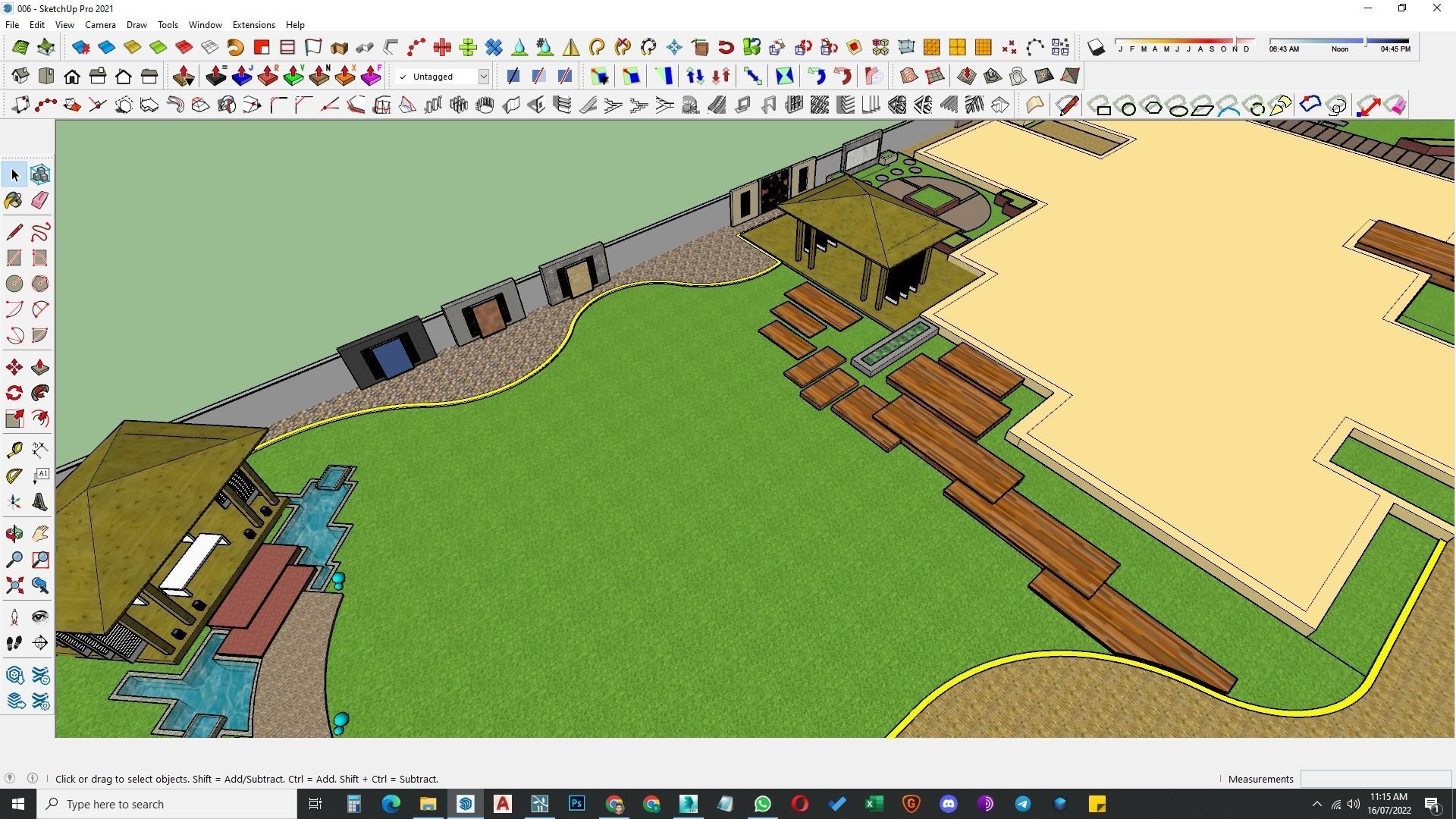This screenshot has width=1456, height=819.
Task: Activate the Push/Pull tool
Action: 40,368
